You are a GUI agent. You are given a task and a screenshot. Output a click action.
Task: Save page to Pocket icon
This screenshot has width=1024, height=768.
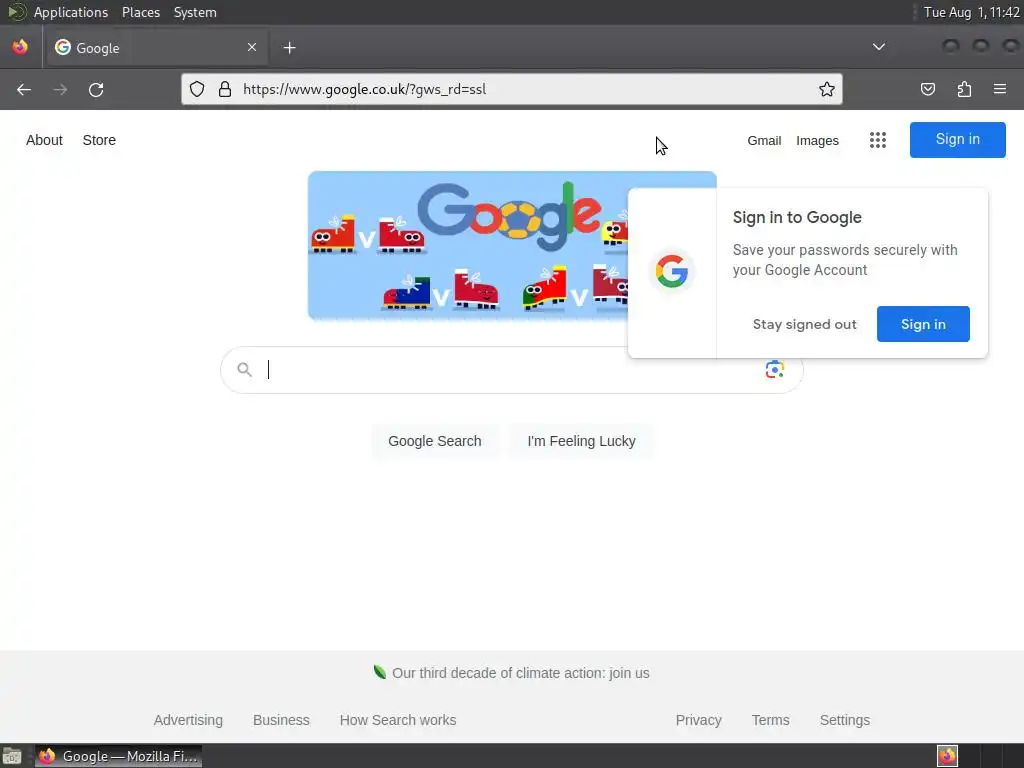coord(927,89)
